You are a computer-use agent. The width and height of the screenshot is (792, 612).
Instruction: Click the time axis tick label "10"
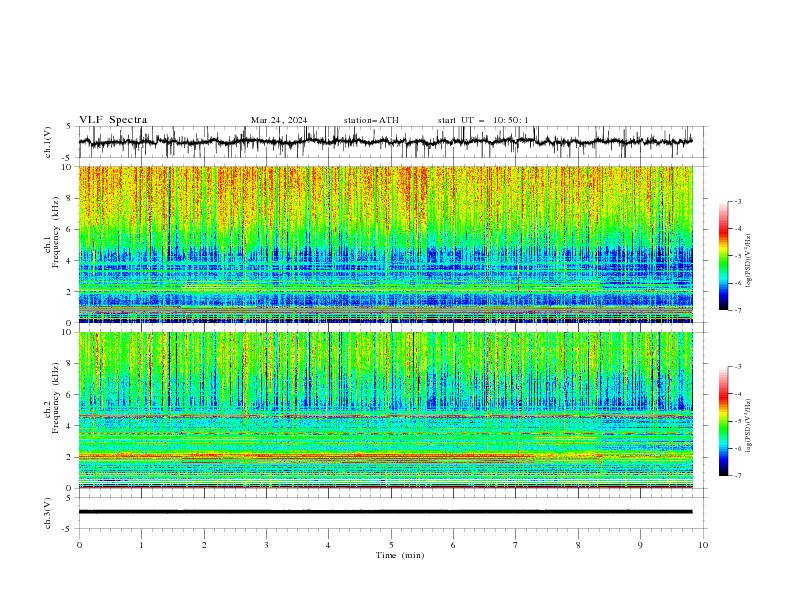[x=703, y=545]
